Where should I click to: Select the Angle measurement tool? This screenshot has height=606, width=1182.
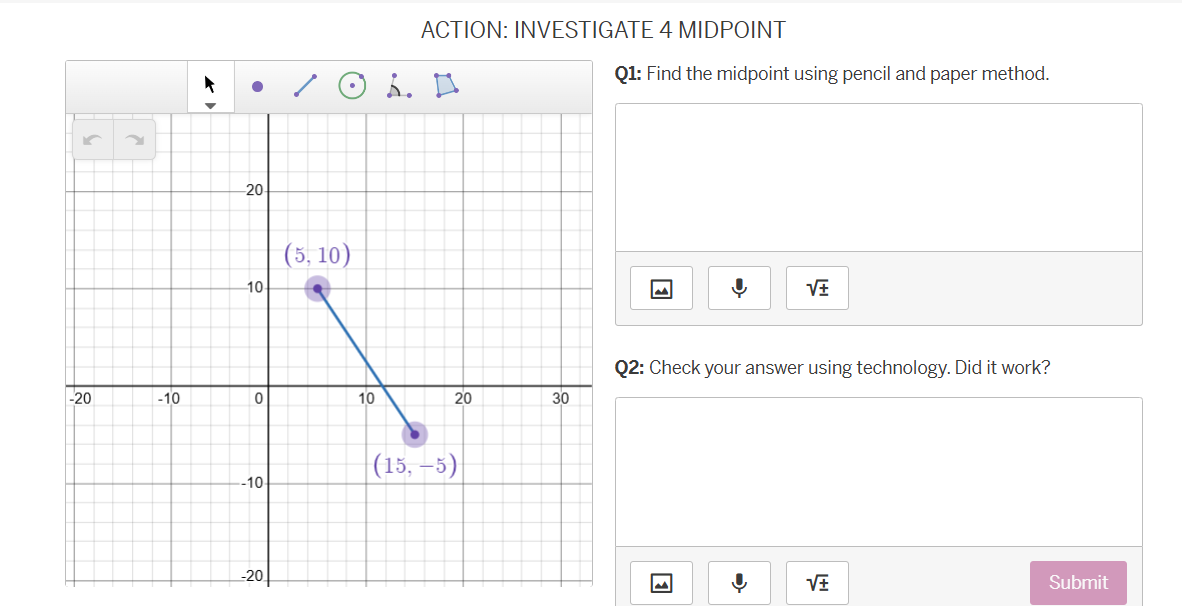pyautogui.click(x=398, y=85)
